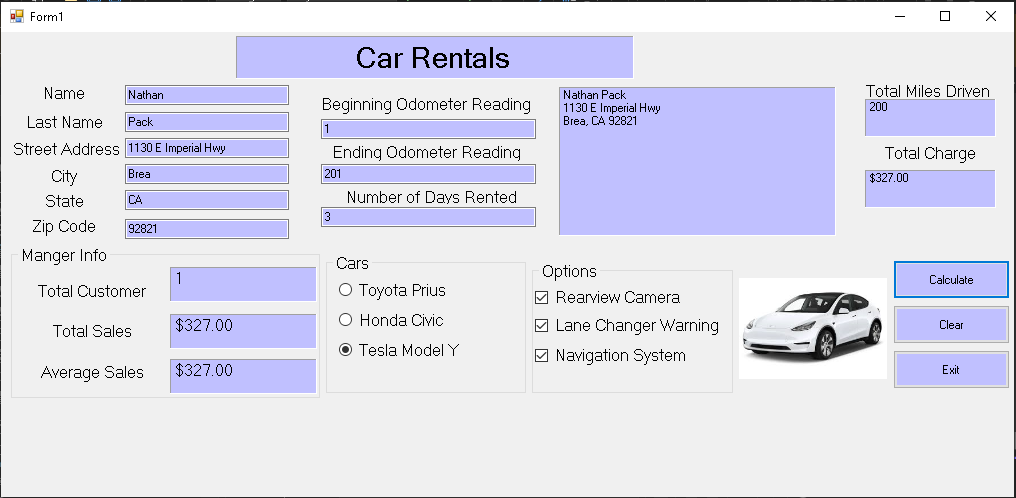Choose the Honda Civic option
The width and height of the screenshot is (1016, 498).
click(x=346, y=321)
